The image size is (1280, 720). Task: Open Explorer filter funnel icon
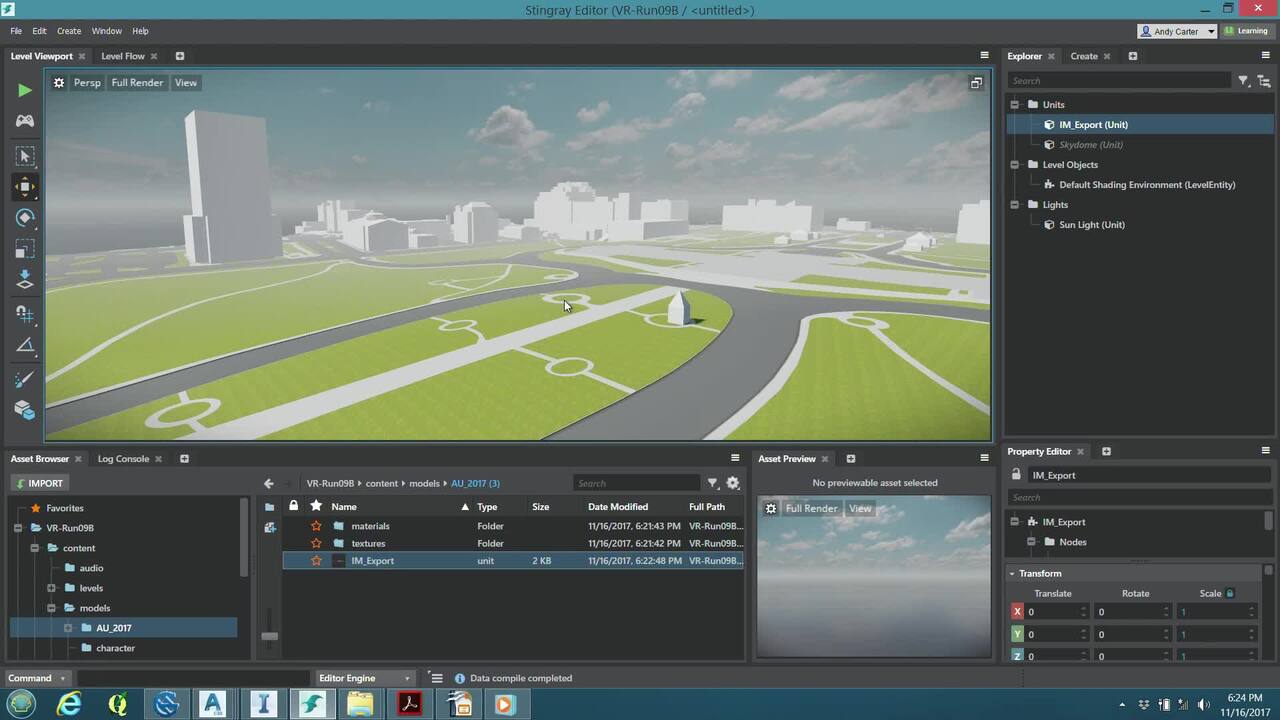(1244, 81)
